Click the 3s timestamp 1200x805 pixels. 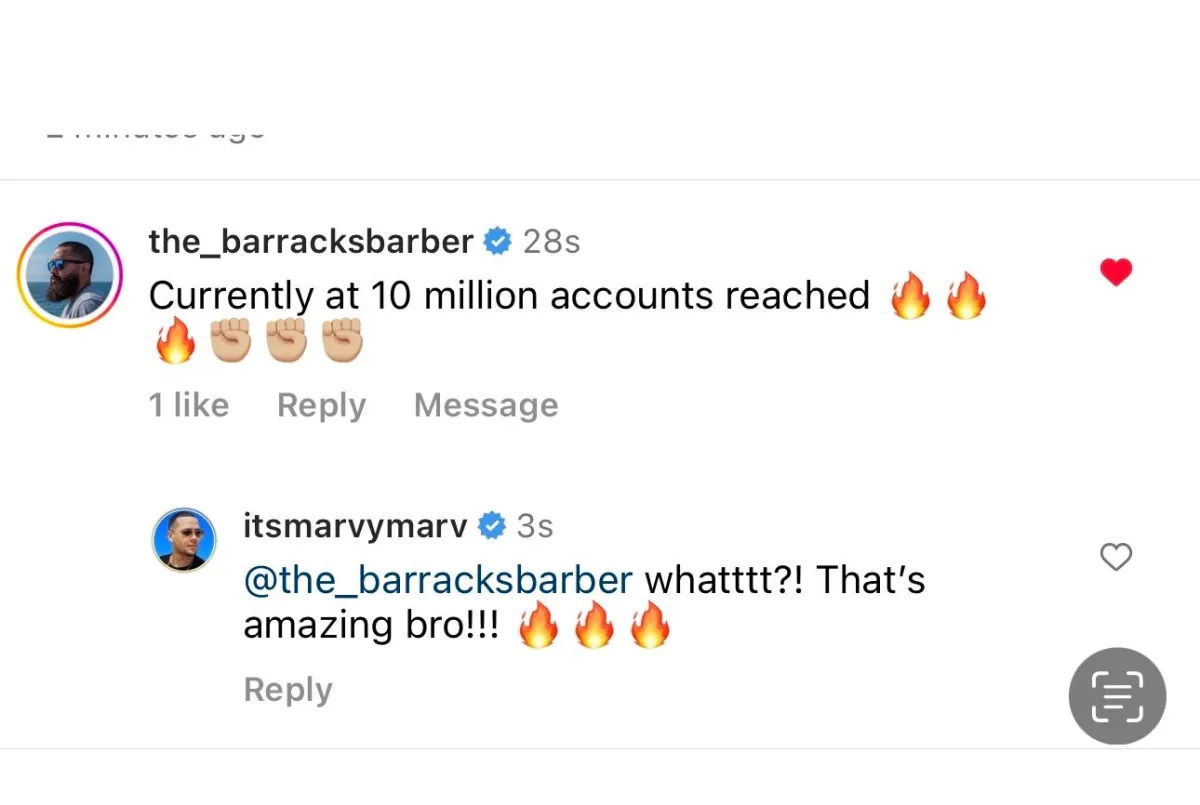[535, 527]
